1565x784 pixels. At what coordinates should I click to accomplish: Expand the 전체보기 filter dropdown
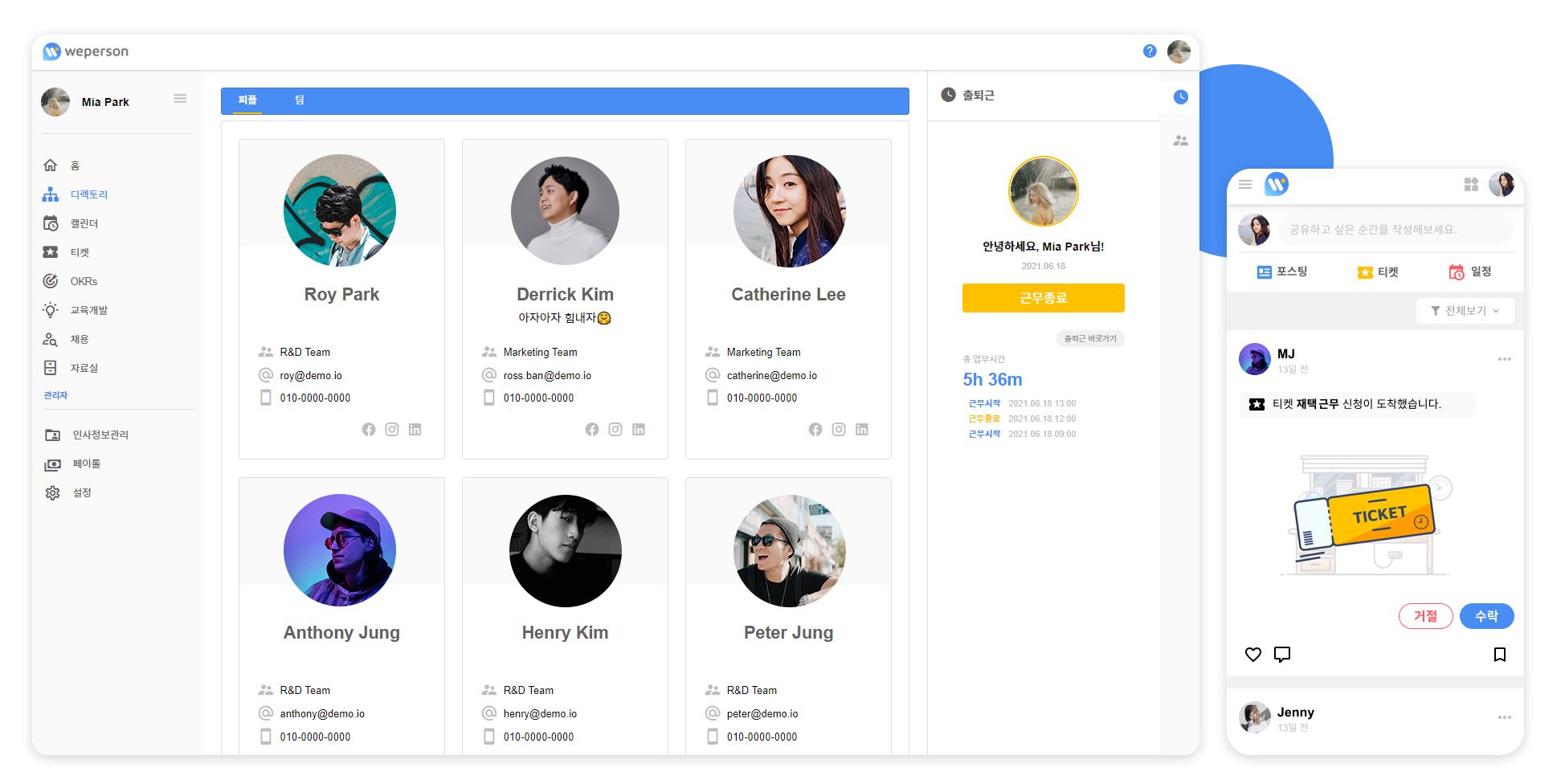1465,311
